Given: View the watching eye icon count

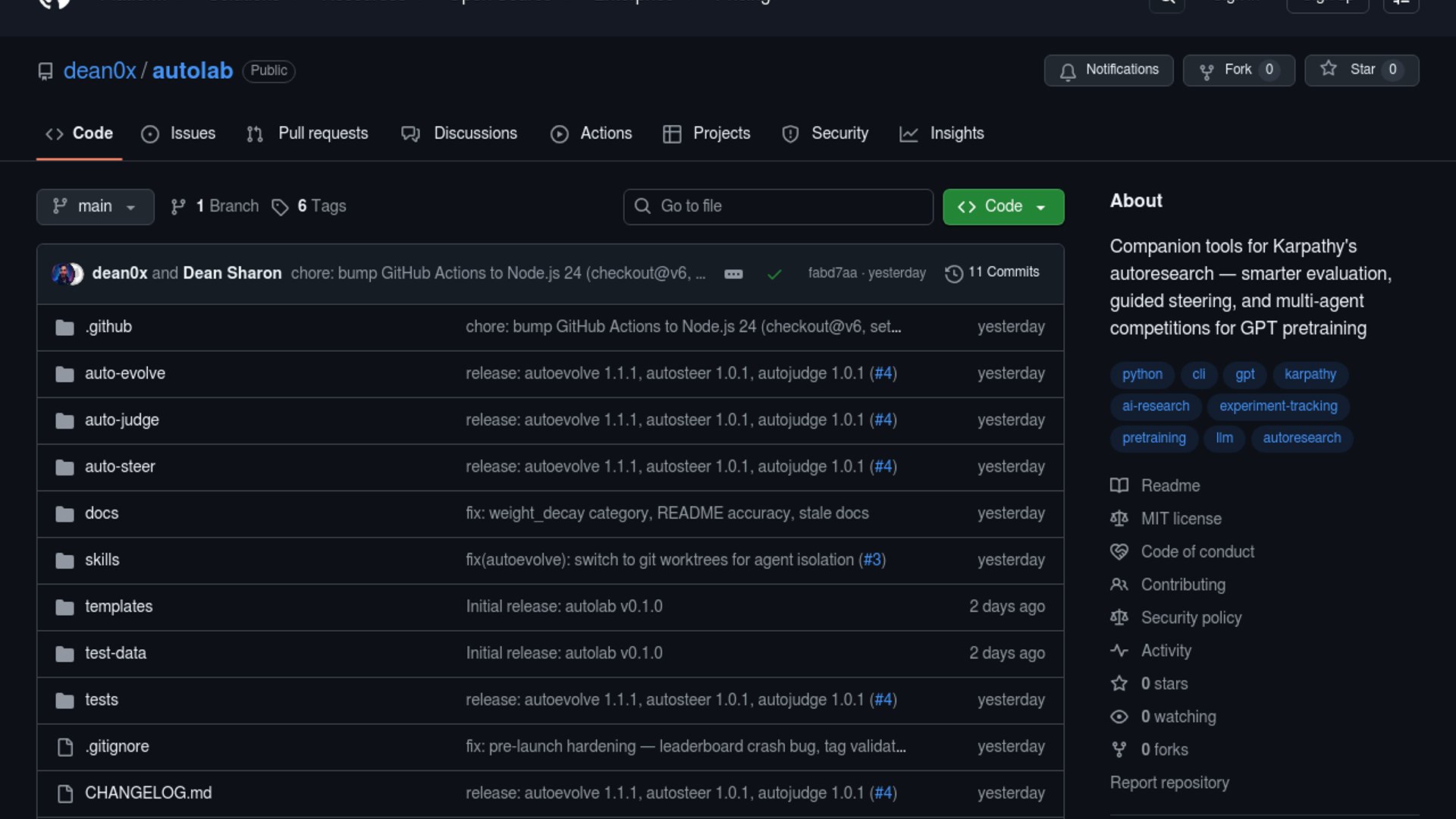Looking at the screenshot, I should pyautogui.click(x=1119, y=717).
